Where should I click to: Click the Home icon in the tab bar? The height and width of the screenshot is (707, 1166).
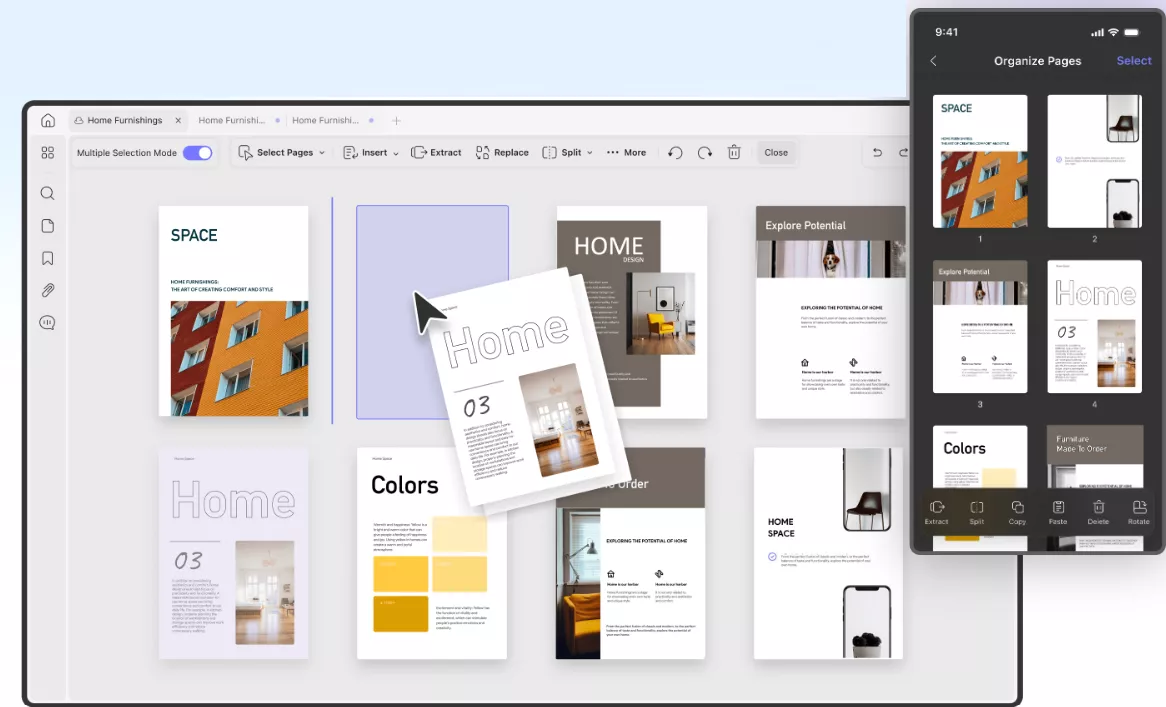(x=47, y=121)
